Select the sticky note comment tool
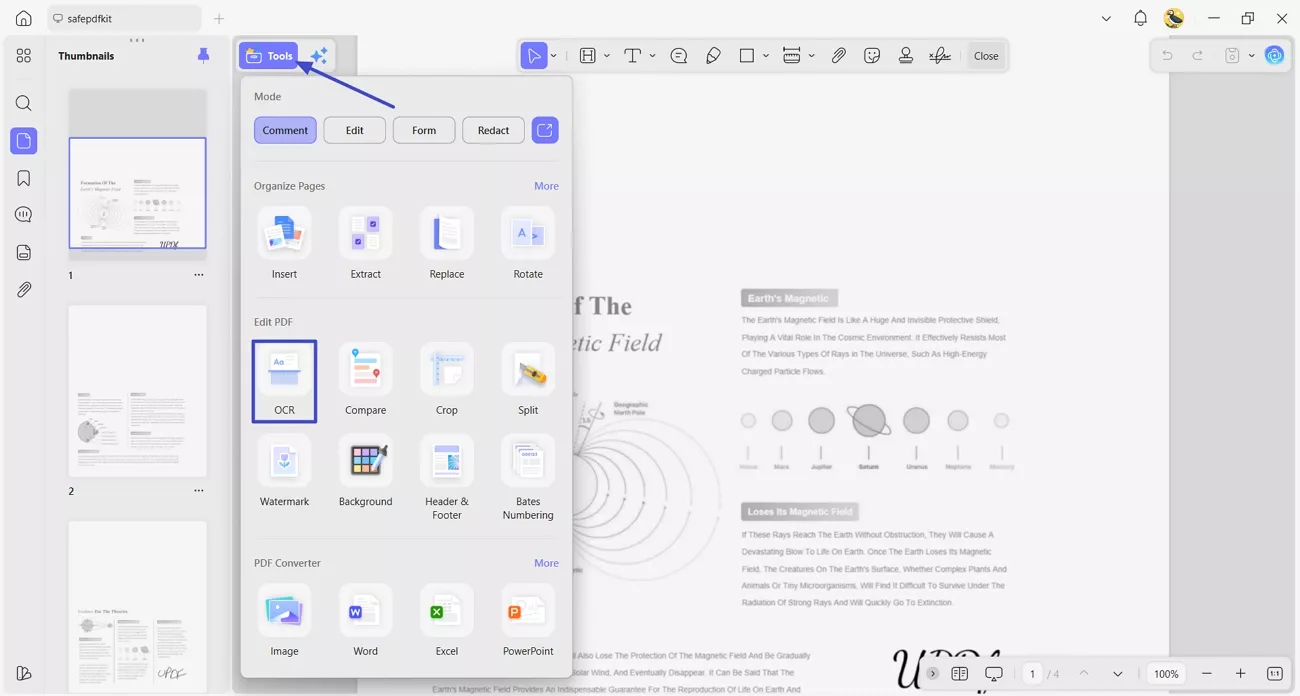1300x696 pixels. coord(679,56)
